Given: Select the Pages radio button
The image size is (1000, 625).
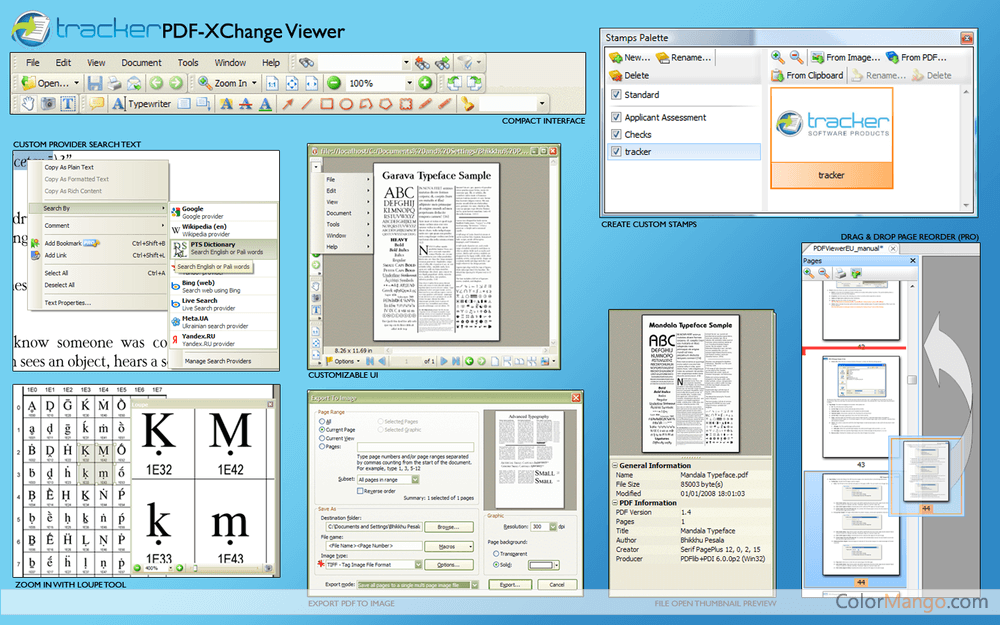Looking at the screenshot, I should [x=322, y=447].
